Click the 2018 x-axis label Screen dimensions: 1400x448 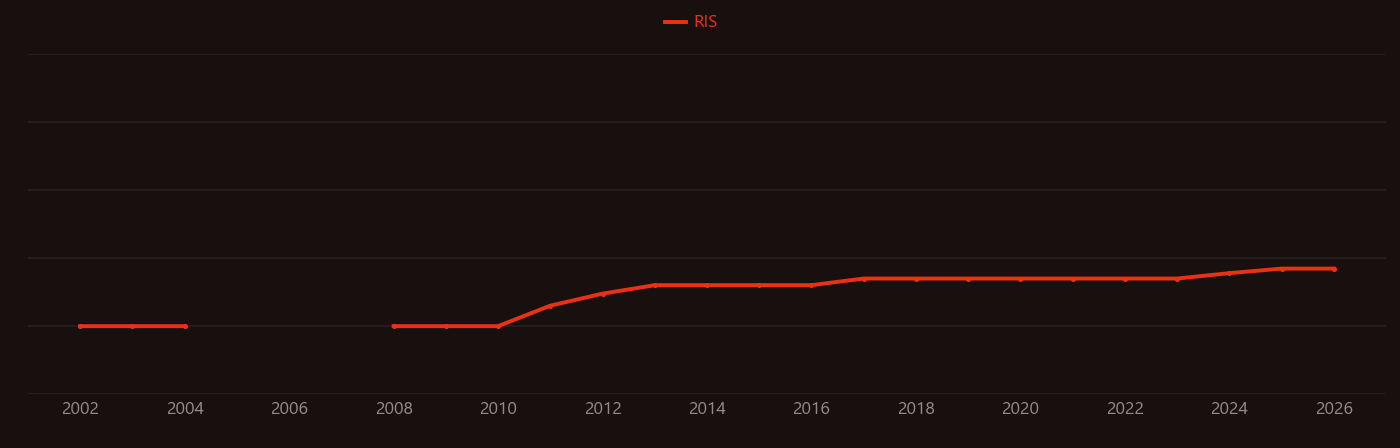[916, 408]
